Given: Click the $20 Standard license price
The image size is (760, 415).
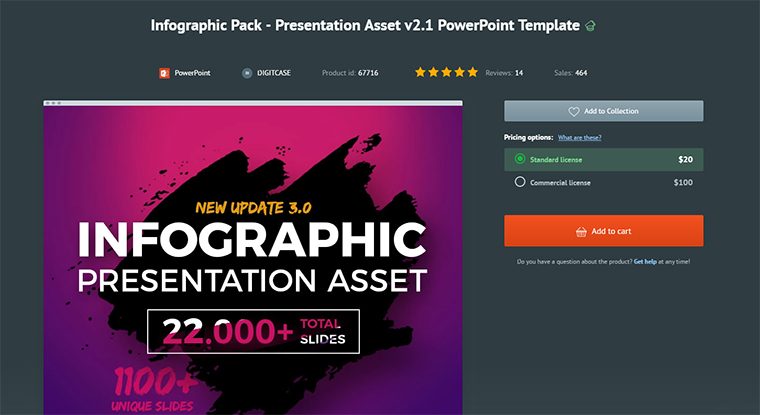Looking at the screenshot, I should pyautogui.click(x=685, y=159).
